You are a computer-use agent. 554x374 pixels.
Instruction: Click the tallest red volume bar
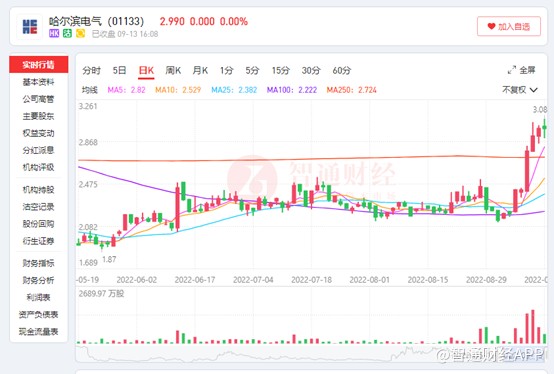coord(532,327)
